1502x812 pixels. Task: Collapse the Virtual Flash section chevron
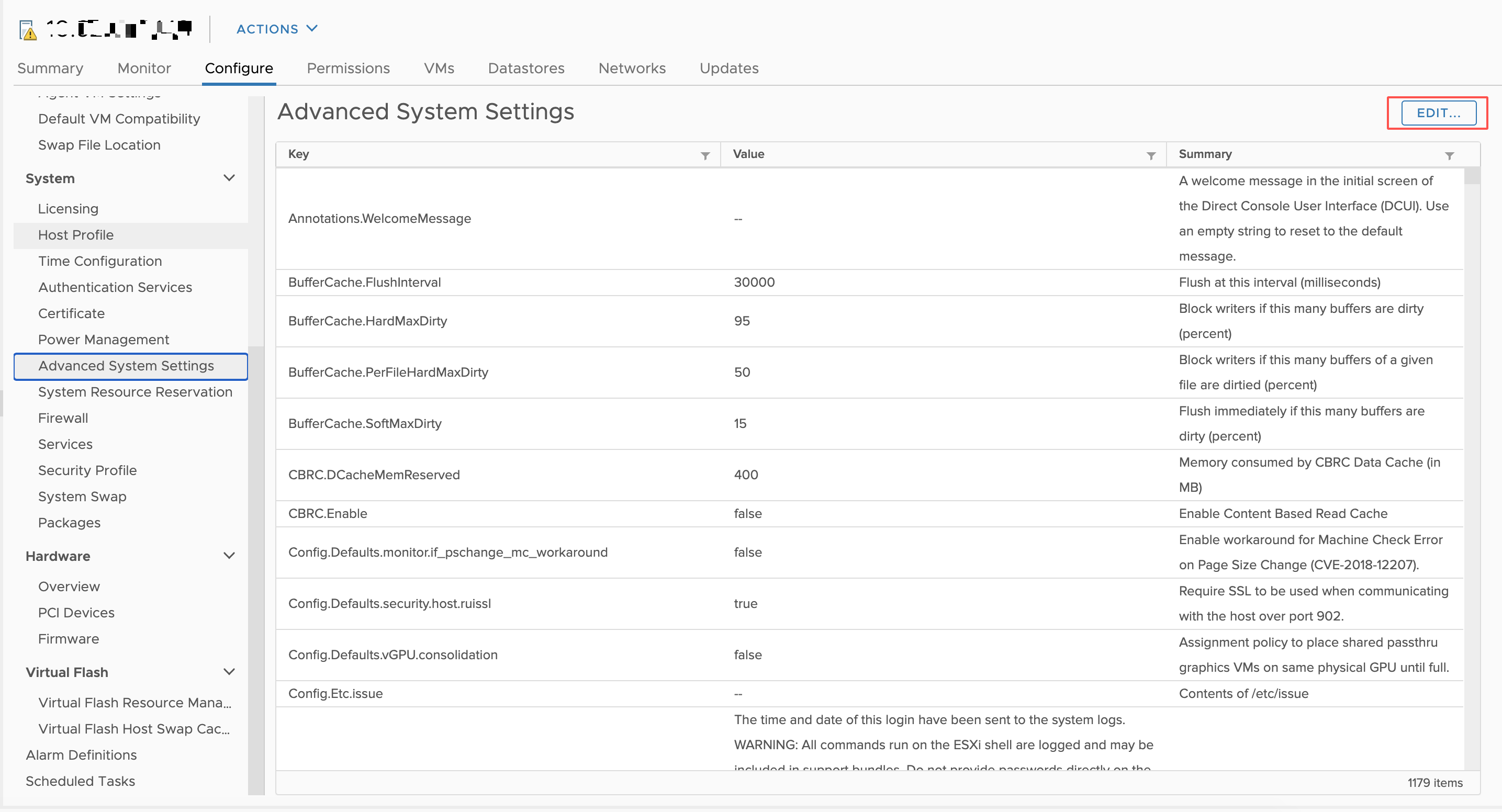[x=229, y=671]
